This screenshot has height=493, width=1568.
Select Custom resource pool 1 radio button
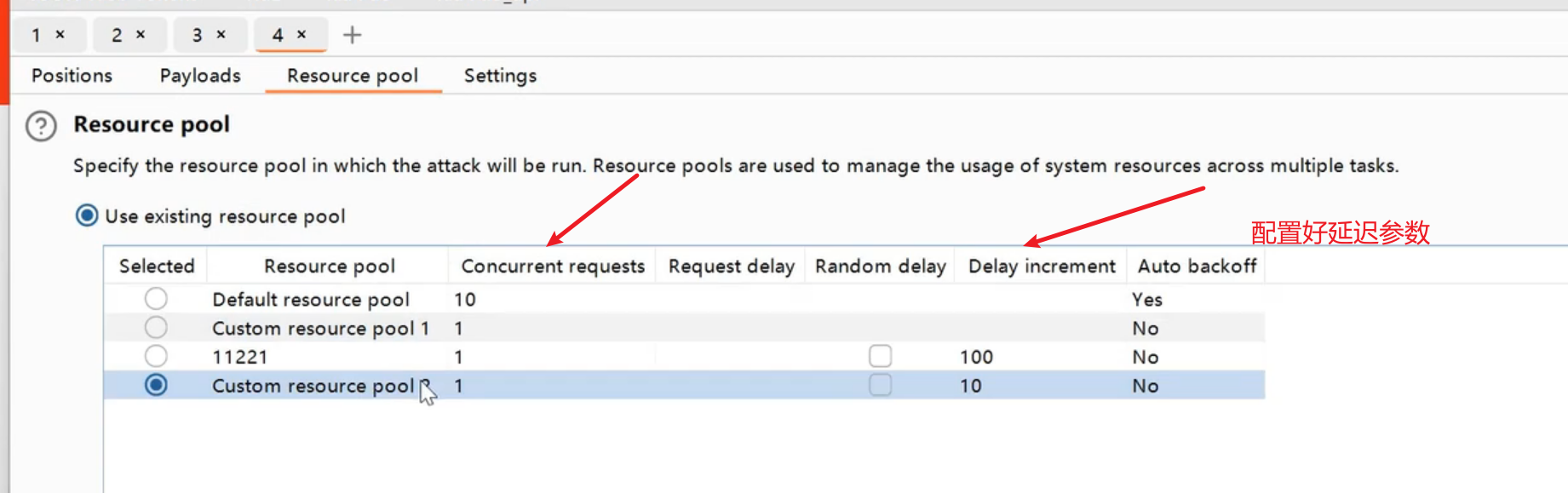pyautogui.click(x=156, y=328)
